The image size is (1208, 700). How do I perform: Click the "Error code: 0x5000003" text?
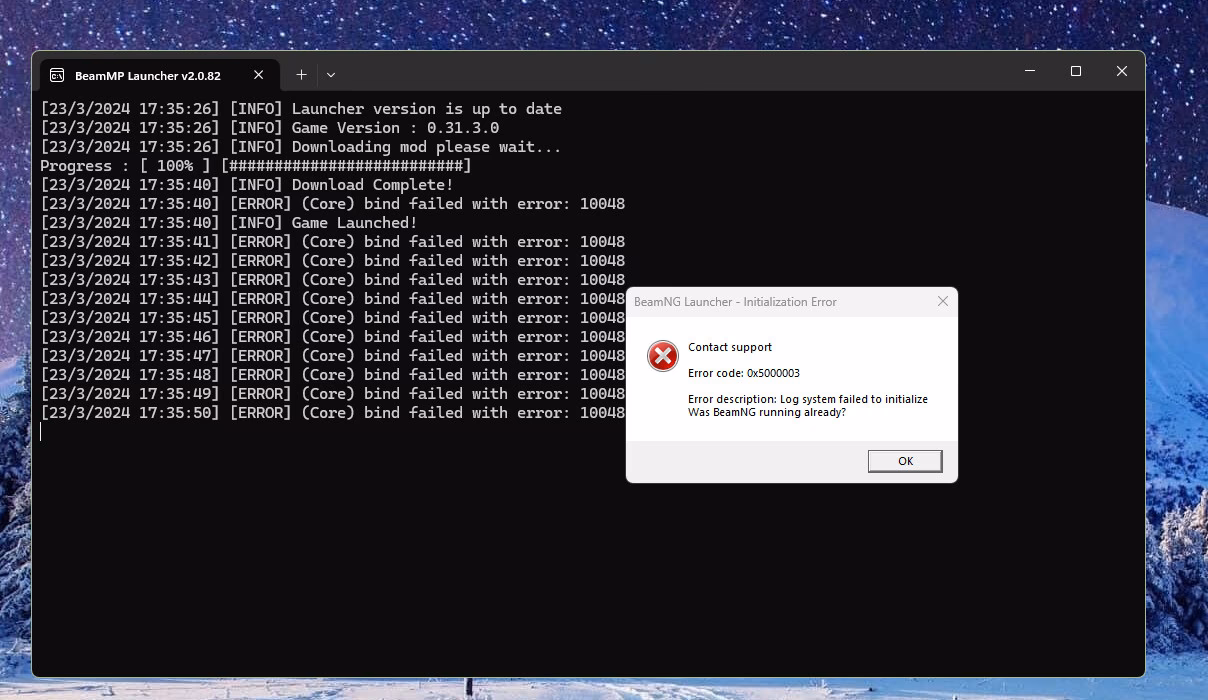[x=744, y=373]
